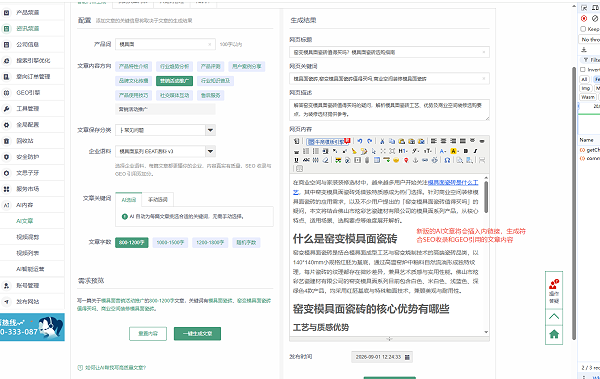Open 搜索引擎优化 in the sidebar
The height and width of the screenshot is (379, 600).
coord(33,60)
